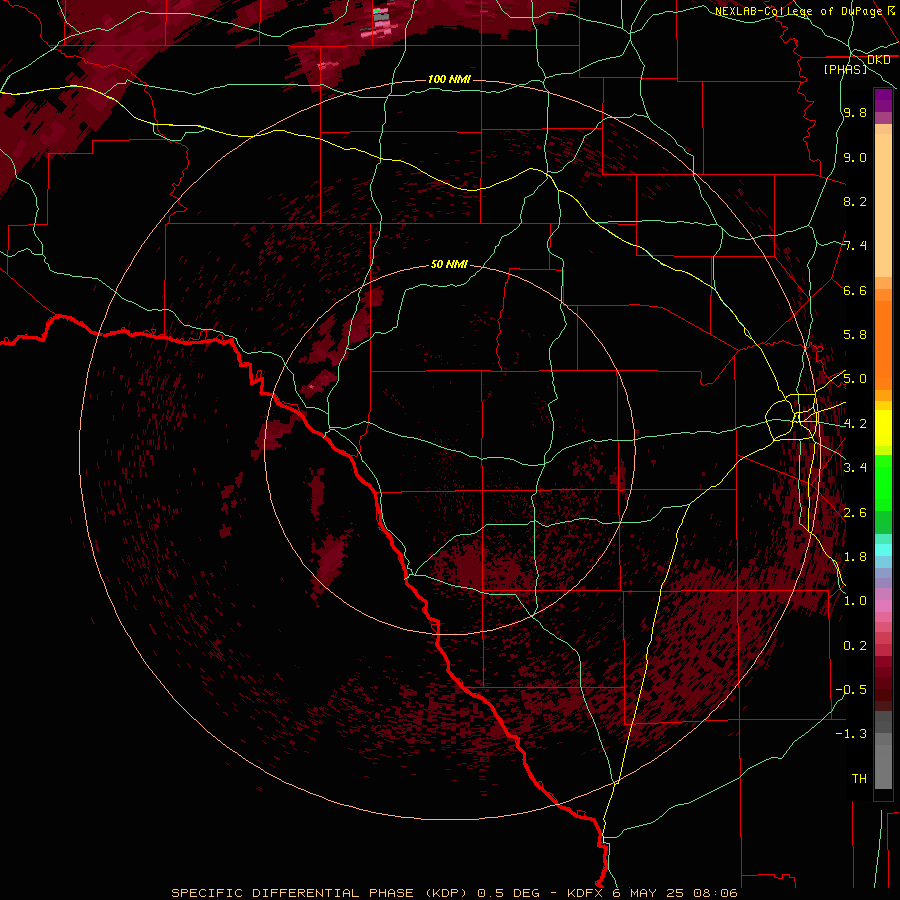Click the DKD label above the legend

878,60
